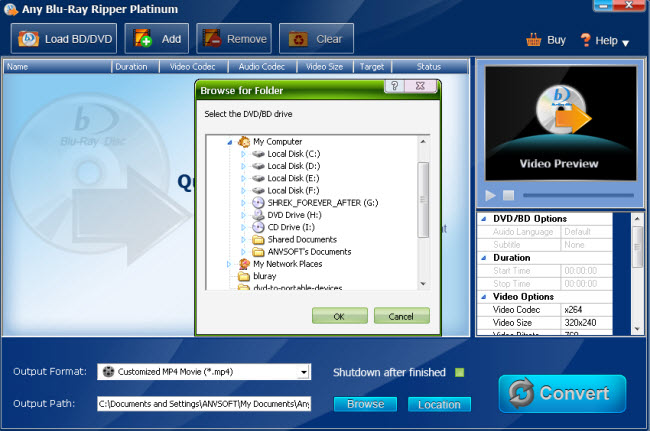Screen dimensions: 650x431
Task: Click the Add file toolbar button
Action: point(157,39)
